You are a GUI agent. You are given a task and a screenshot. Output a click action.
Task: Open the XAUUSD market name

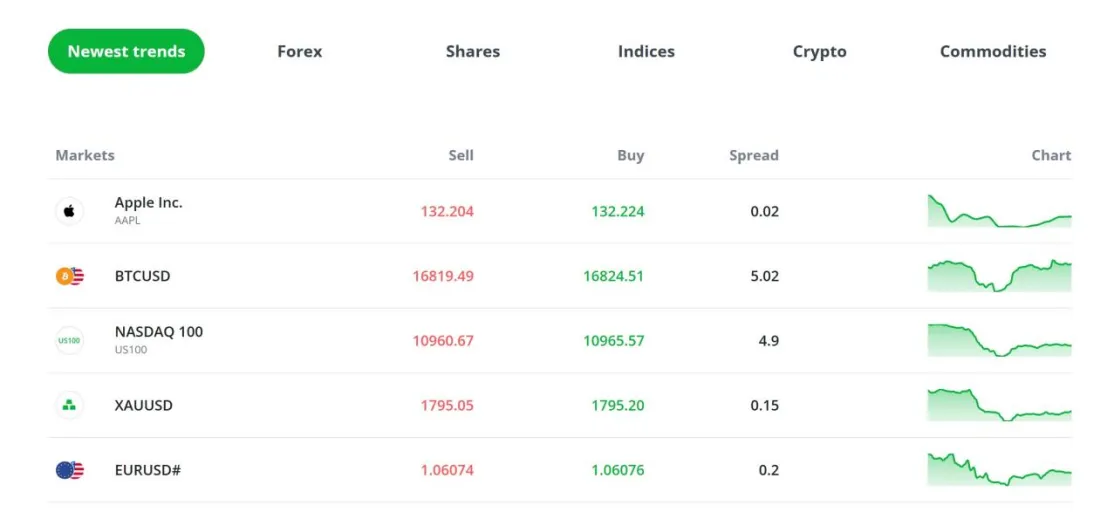pyautogui.click(x=143, y=405)
